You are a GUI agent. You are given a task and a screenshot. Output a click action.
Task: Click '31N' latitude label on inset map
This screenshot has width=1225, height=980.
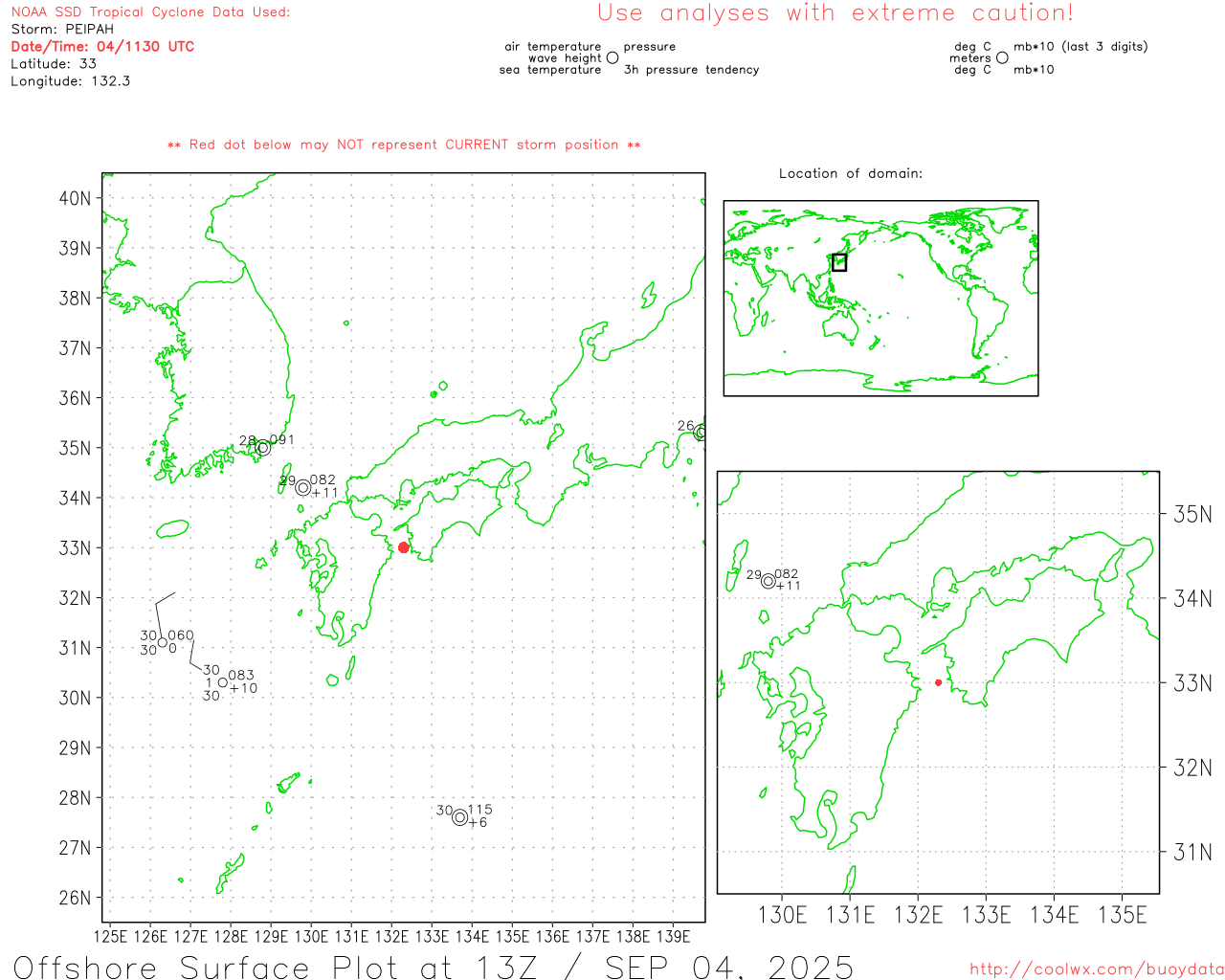1192,852
